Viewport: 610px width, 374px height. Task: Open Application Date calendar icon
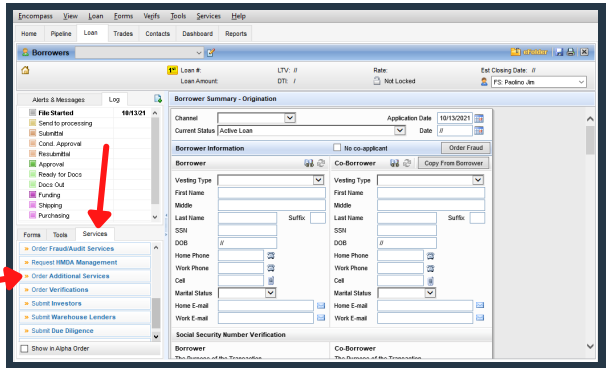pyautogui.click(x=479, y=118)
